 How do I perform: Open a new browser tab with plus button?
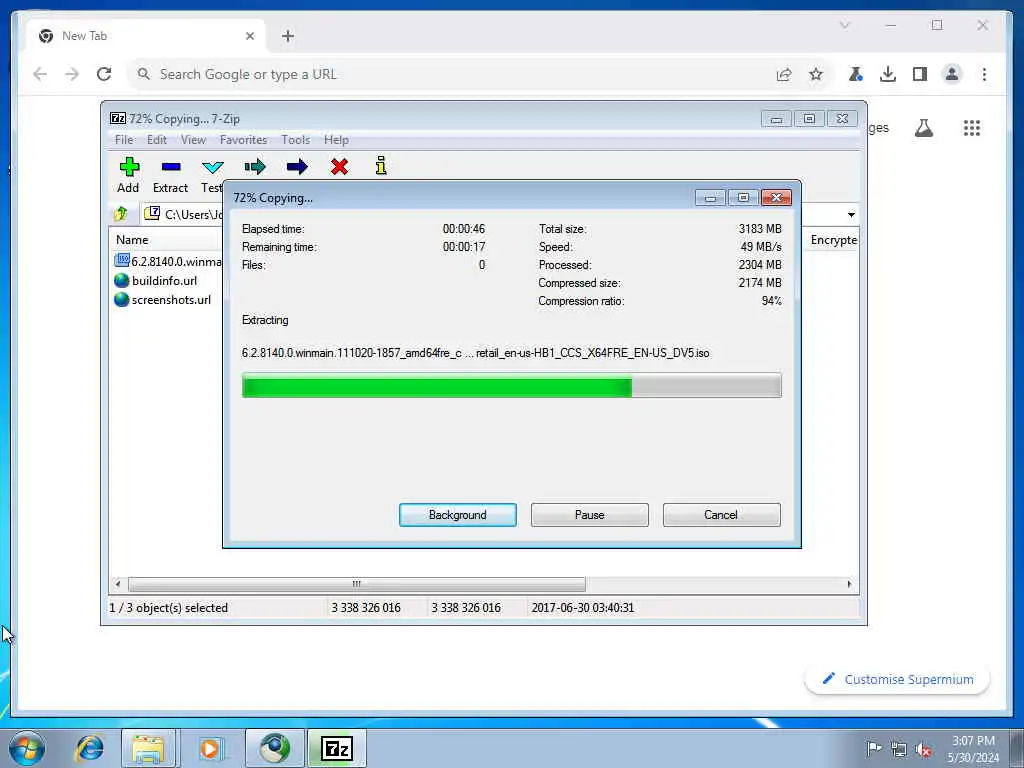[287, 36]
